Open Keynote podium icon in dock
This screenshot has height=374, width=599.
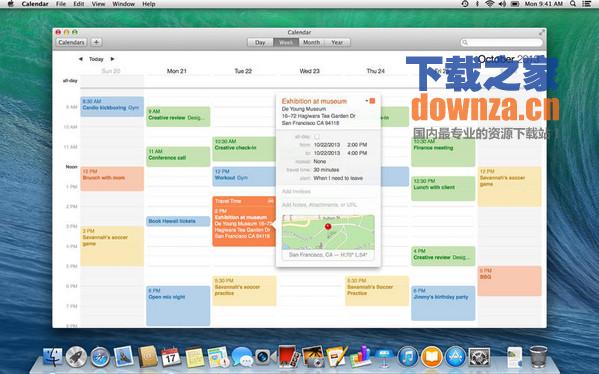[384, 357]
